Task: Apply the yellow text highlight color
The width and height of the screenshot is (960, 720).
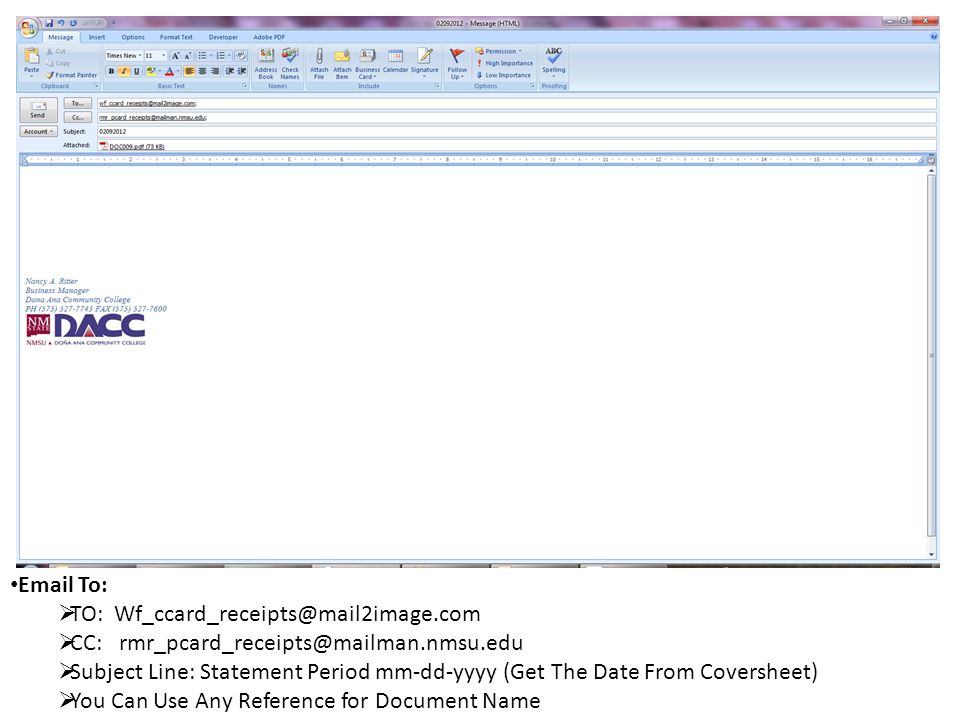Action: (151, 72)
